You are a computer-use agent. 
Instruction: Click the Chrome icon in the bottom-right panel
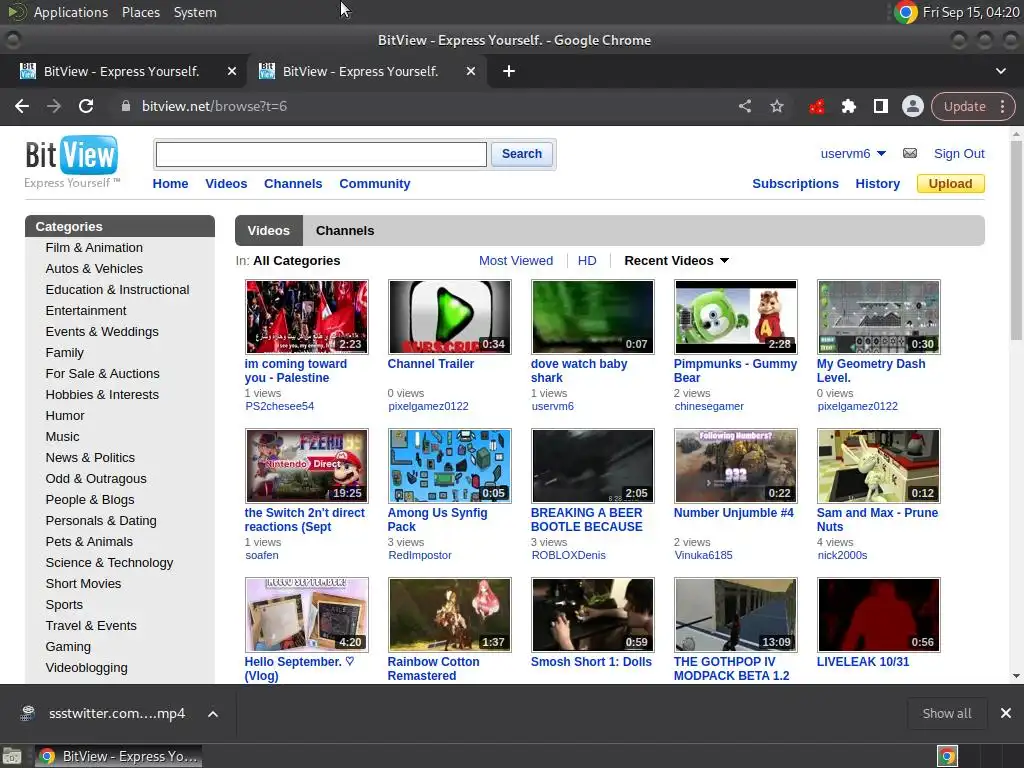(x=948, y=756)
